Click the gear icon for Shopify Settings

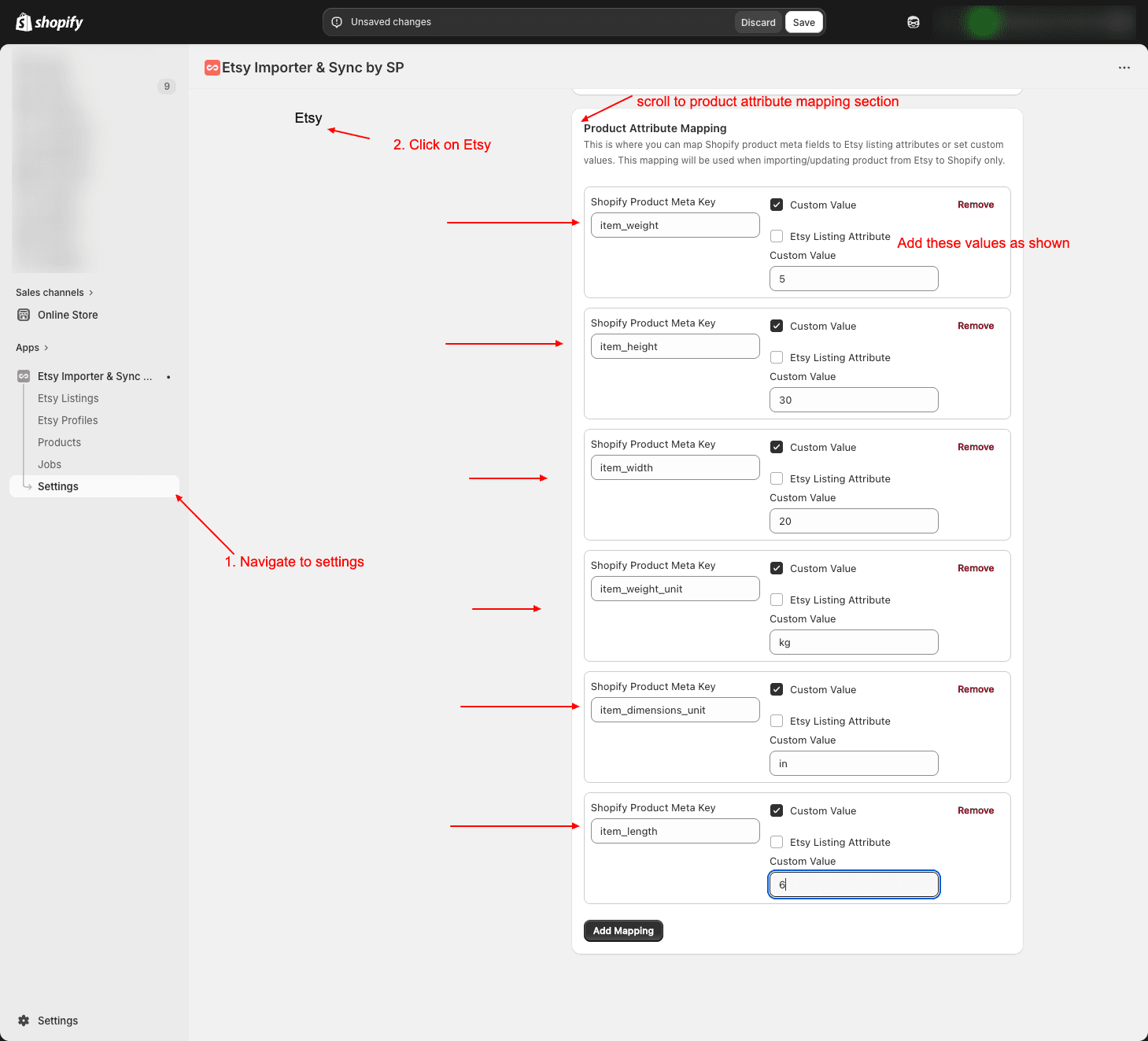point(24,1021)
